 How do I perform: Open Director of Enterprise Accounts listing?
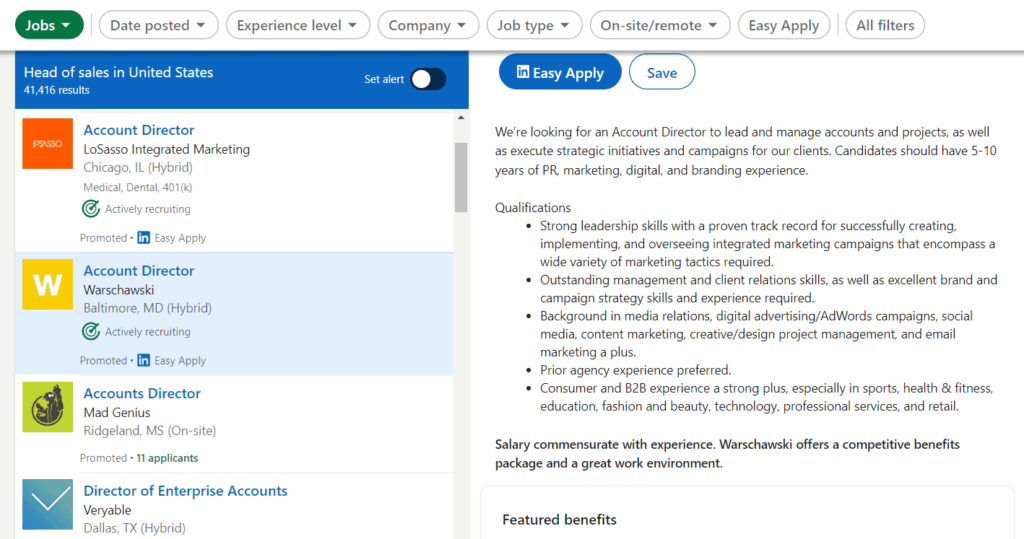pyautogui.click(x=185, y=491)
